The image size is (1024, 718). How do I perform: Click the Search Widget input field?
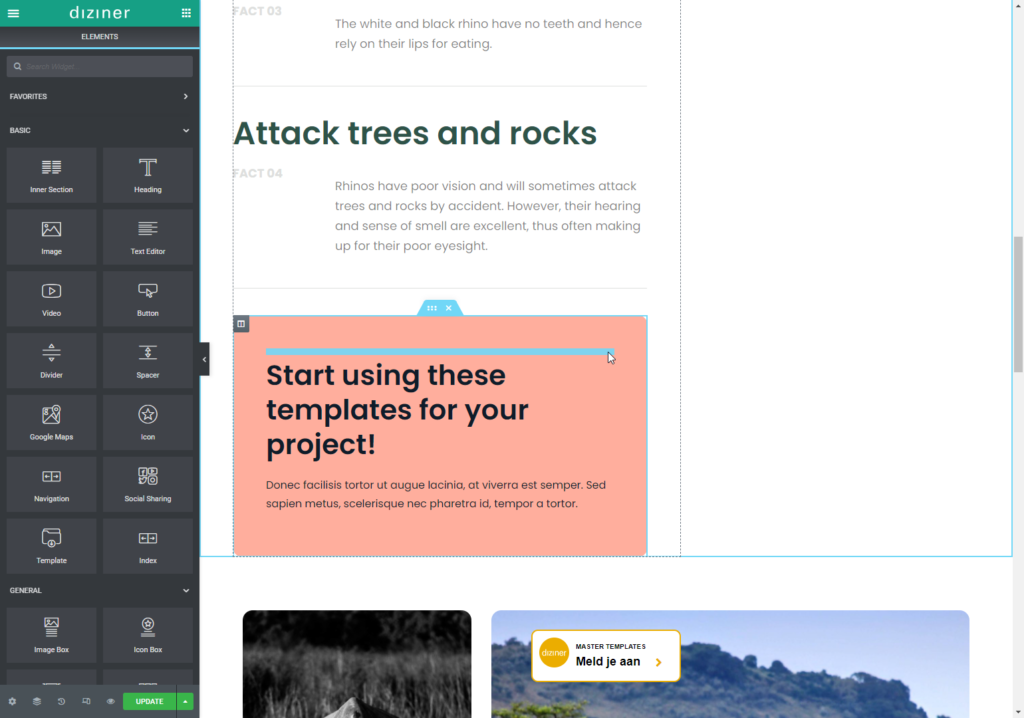[100, 67]
